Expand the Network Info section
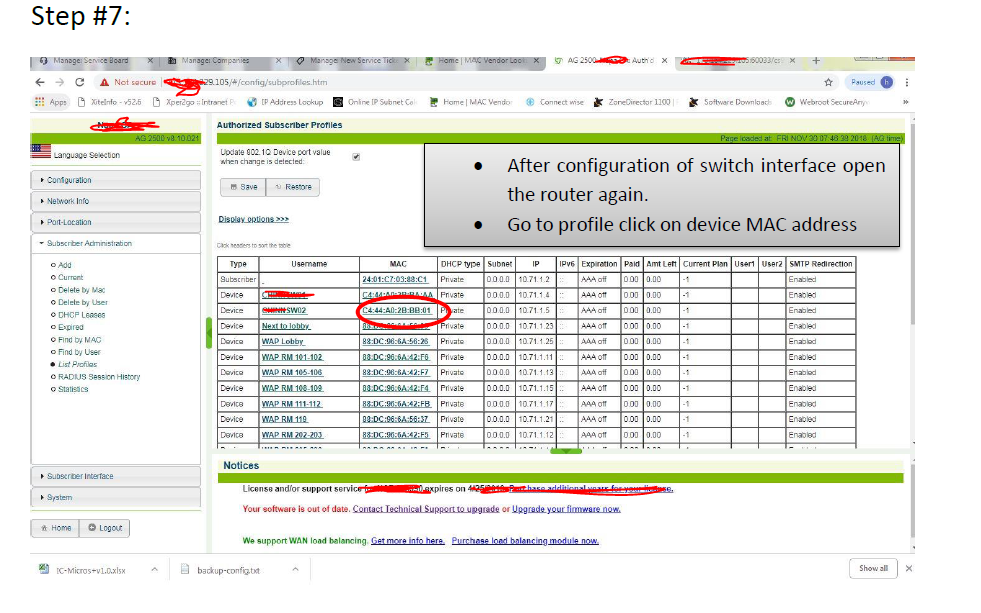 pyautogui.click(x=67, y=201)
